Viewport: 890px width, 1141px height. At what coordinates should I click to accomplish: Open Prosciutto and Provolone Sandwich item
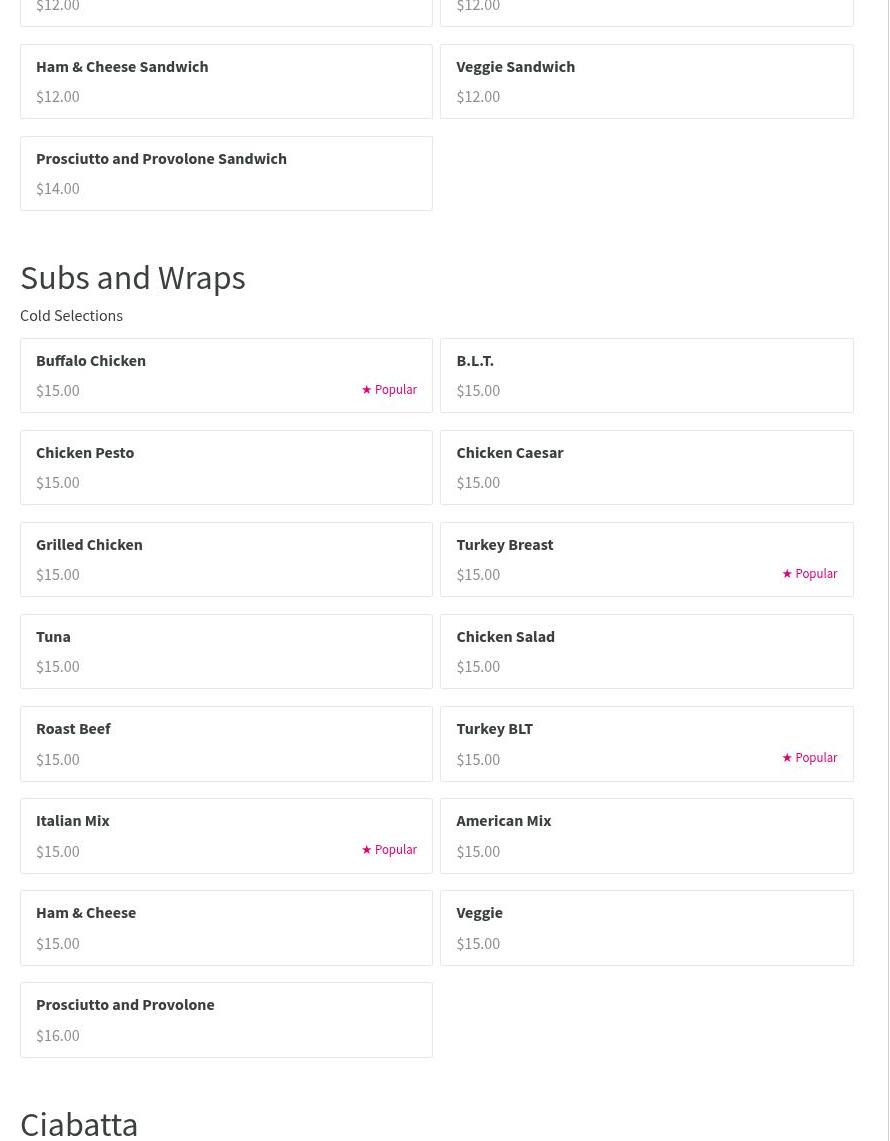tap(226, 173)
